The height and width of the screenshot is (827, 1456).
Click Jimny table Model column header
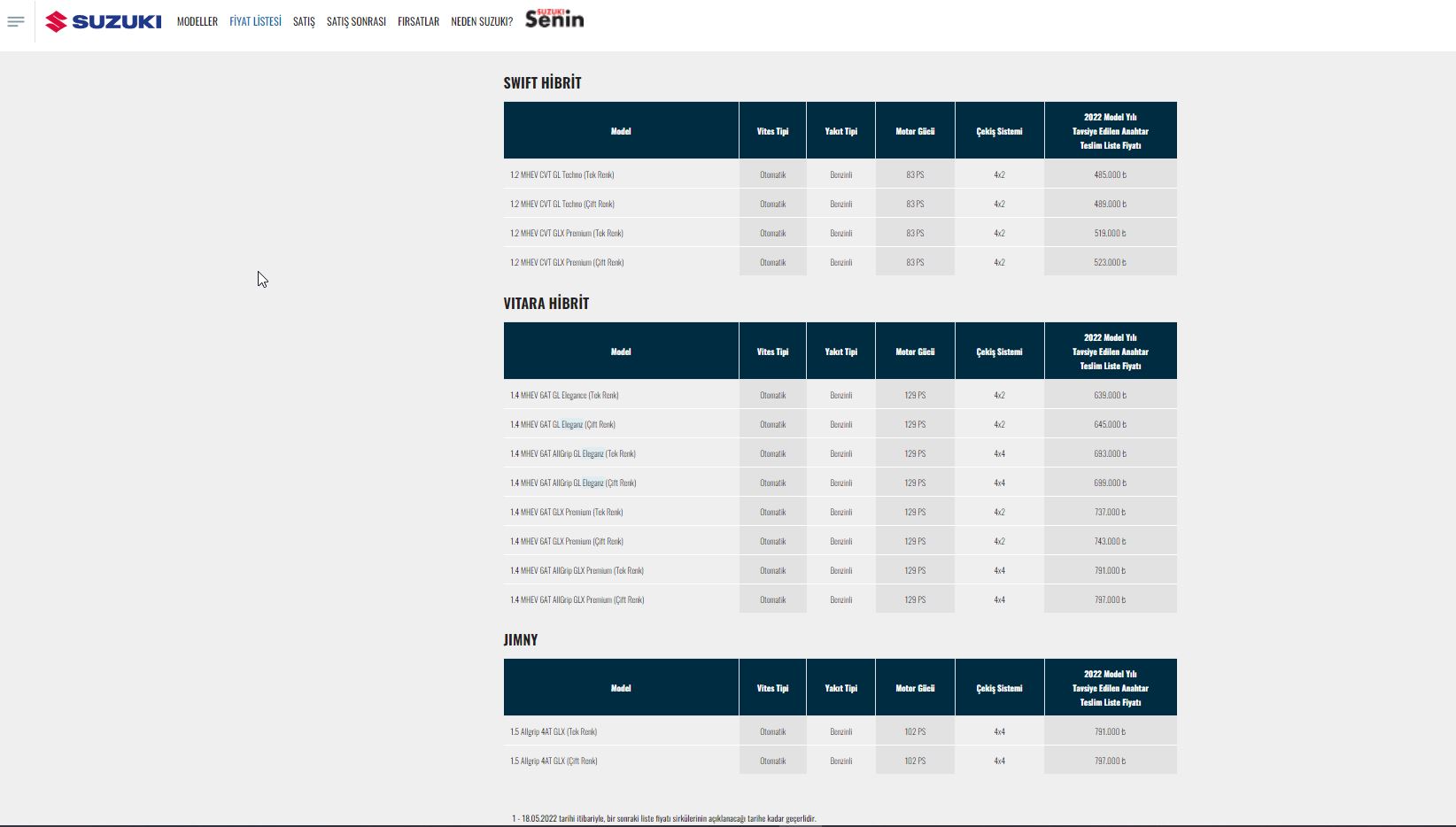click(x=621, y=687)
